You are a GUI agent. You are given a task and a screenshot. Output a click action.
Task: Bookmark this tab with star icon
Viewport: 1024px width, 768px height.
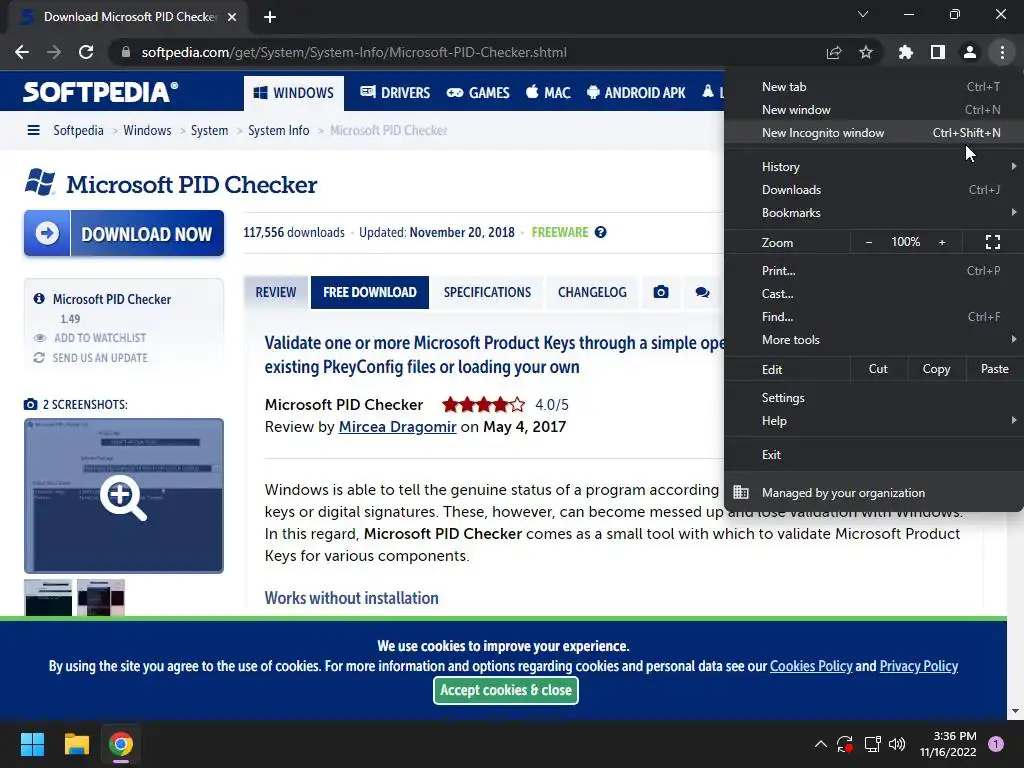point(866,52)
